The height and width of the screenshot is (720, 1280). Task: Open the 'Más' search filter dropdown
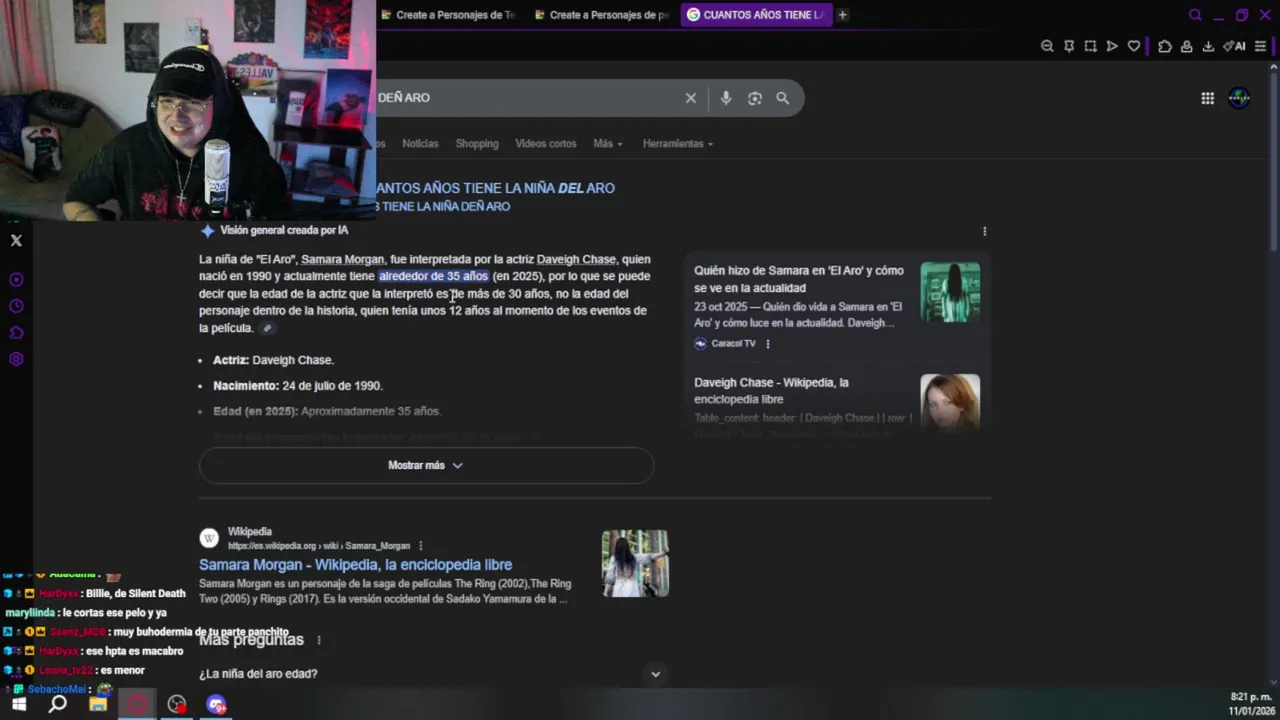pos(607,144)
